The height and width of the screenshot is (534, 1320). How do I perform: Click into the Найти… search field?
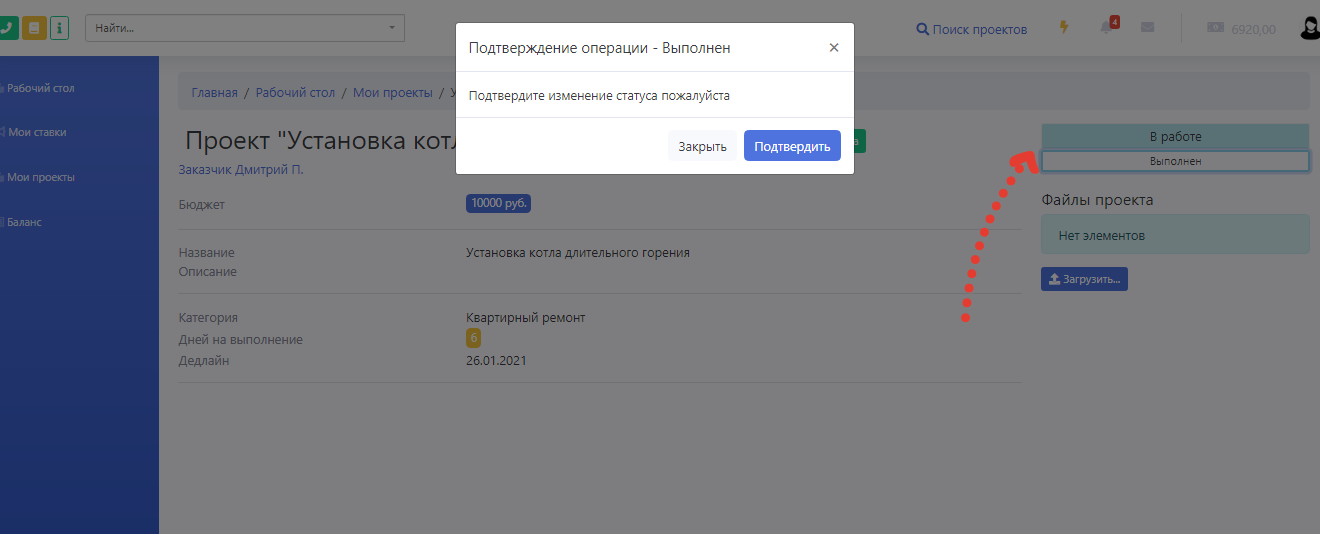245,28
